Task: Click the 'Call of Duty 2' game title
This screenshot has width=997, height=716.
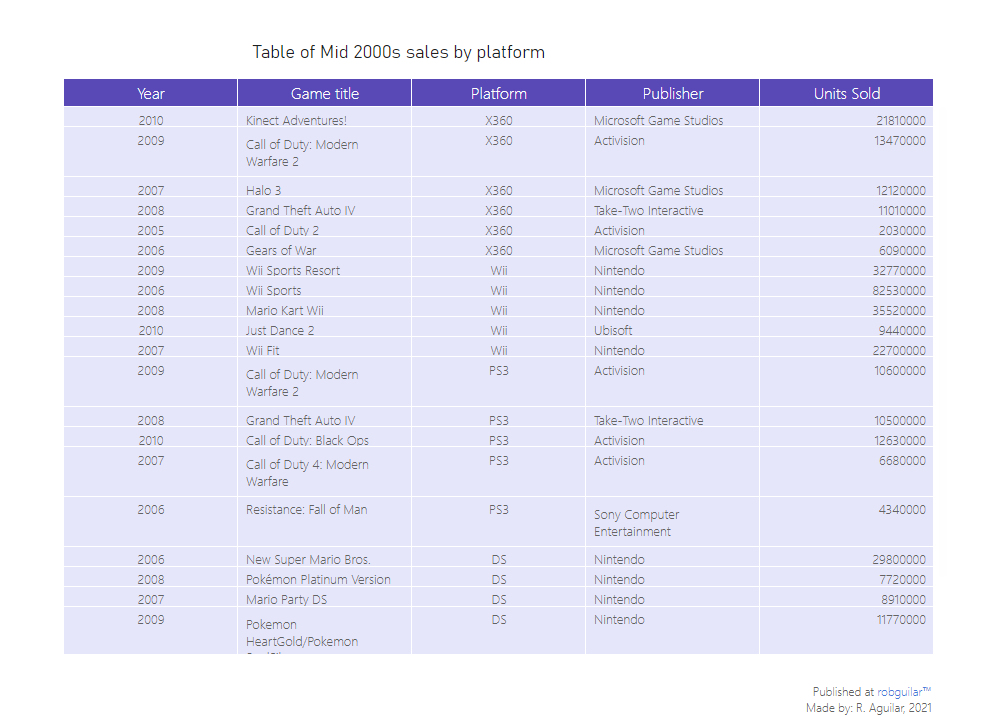Action: 282,230
